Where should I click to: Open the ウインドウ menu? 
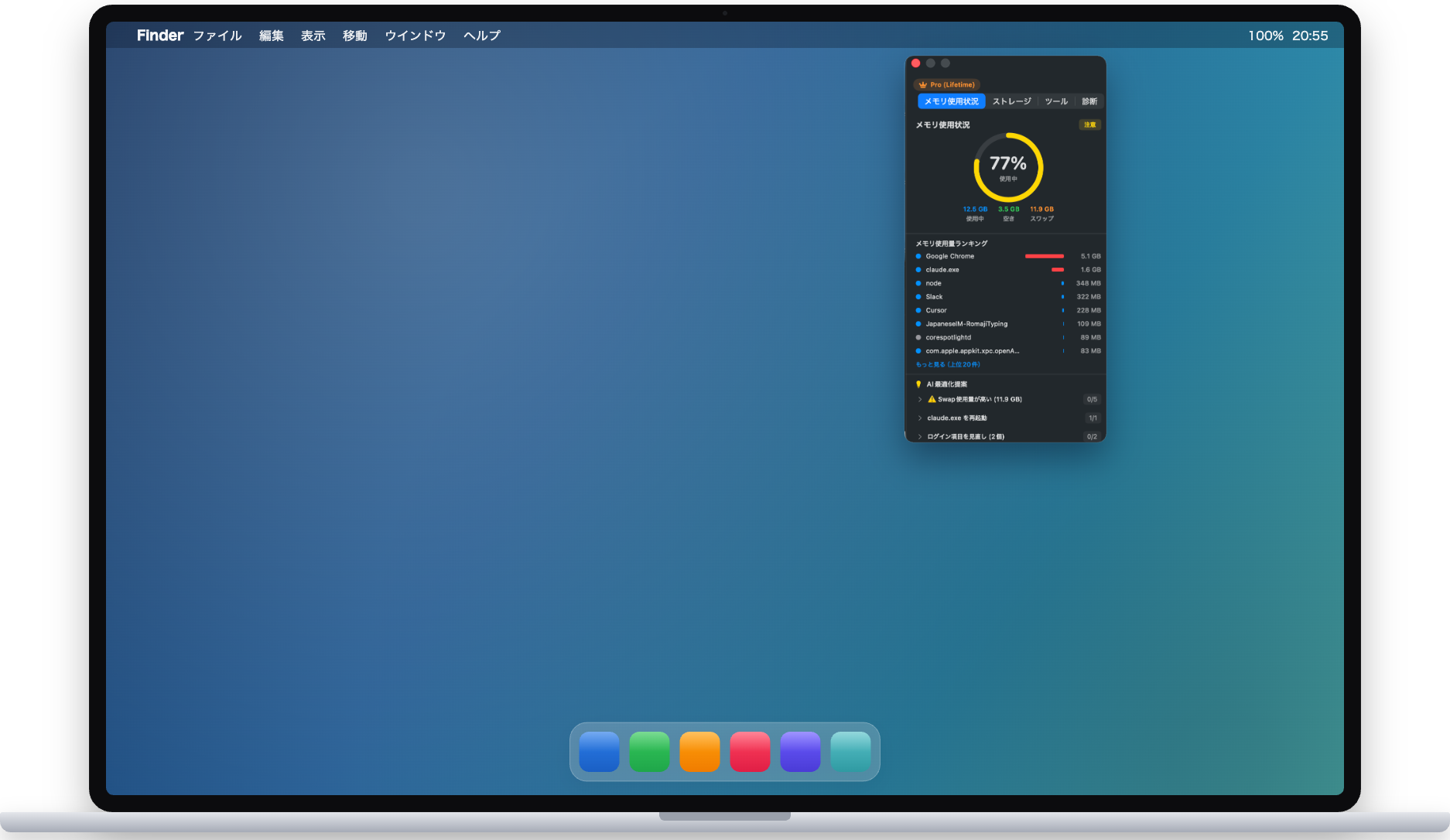(x=416, y=36)
